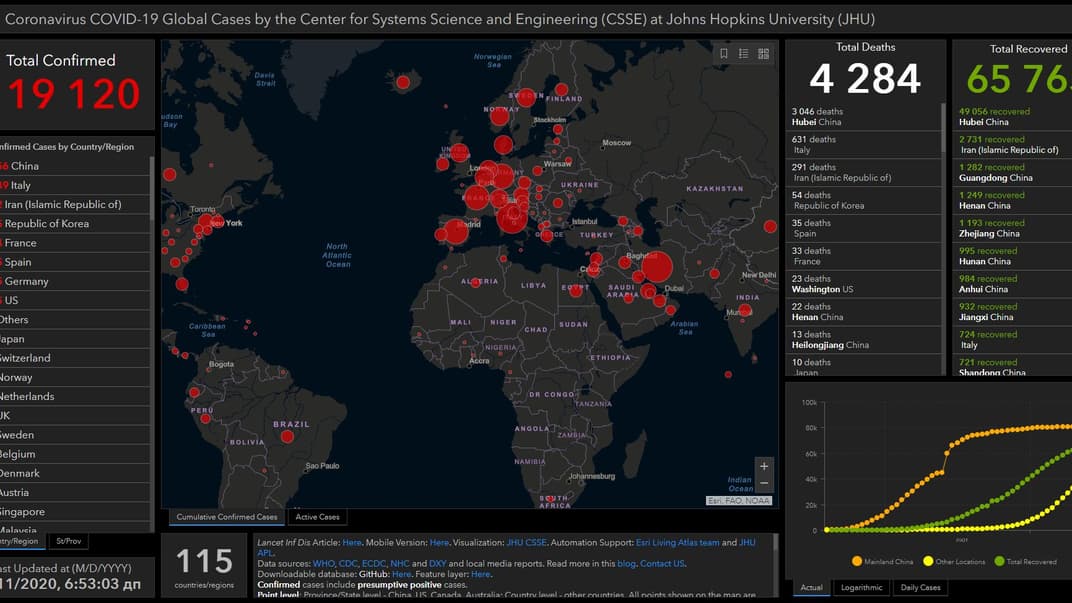Switch to the Active Cases map tab

[317, 517]
